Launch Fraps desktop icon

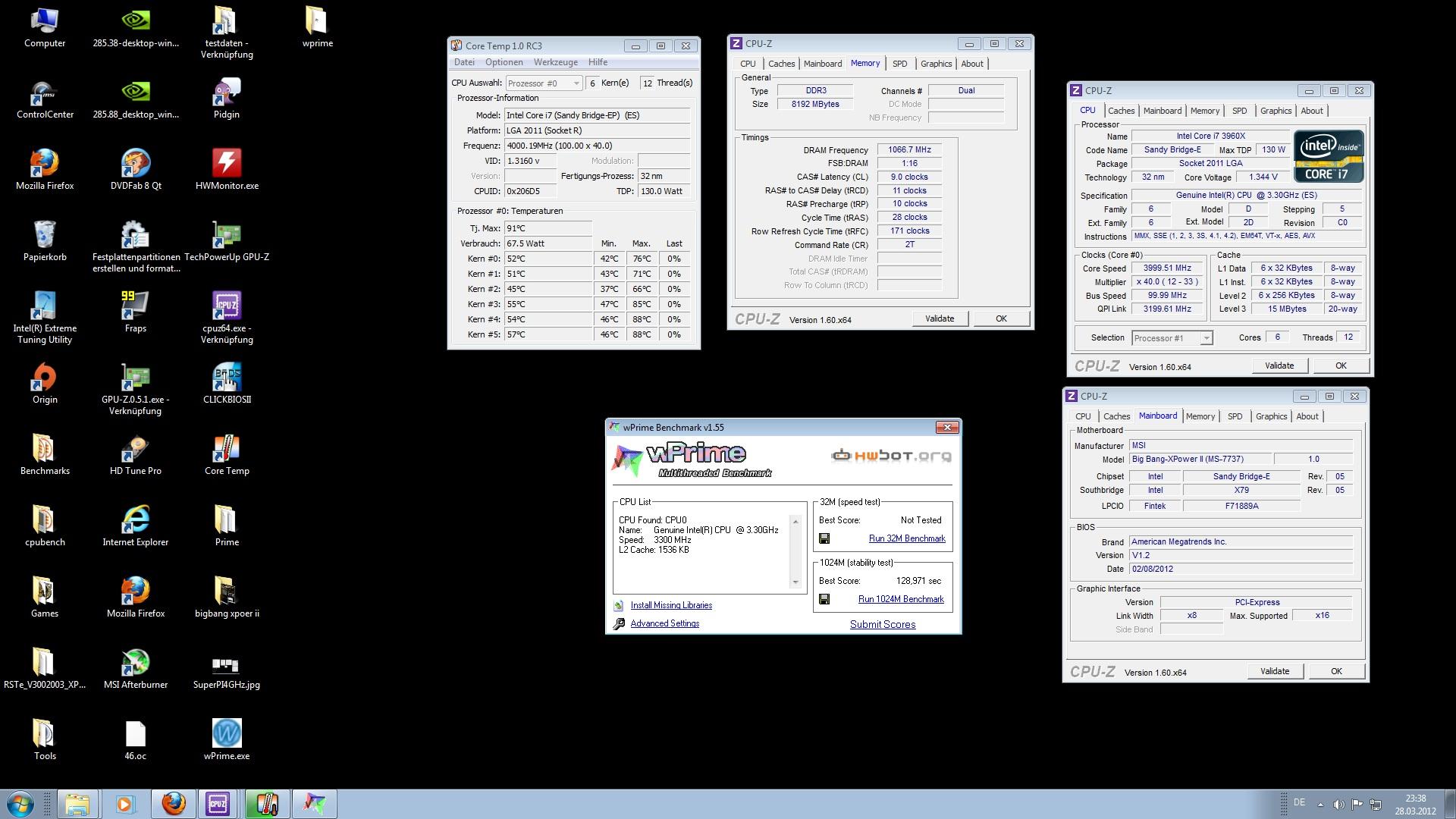(136, 312)
